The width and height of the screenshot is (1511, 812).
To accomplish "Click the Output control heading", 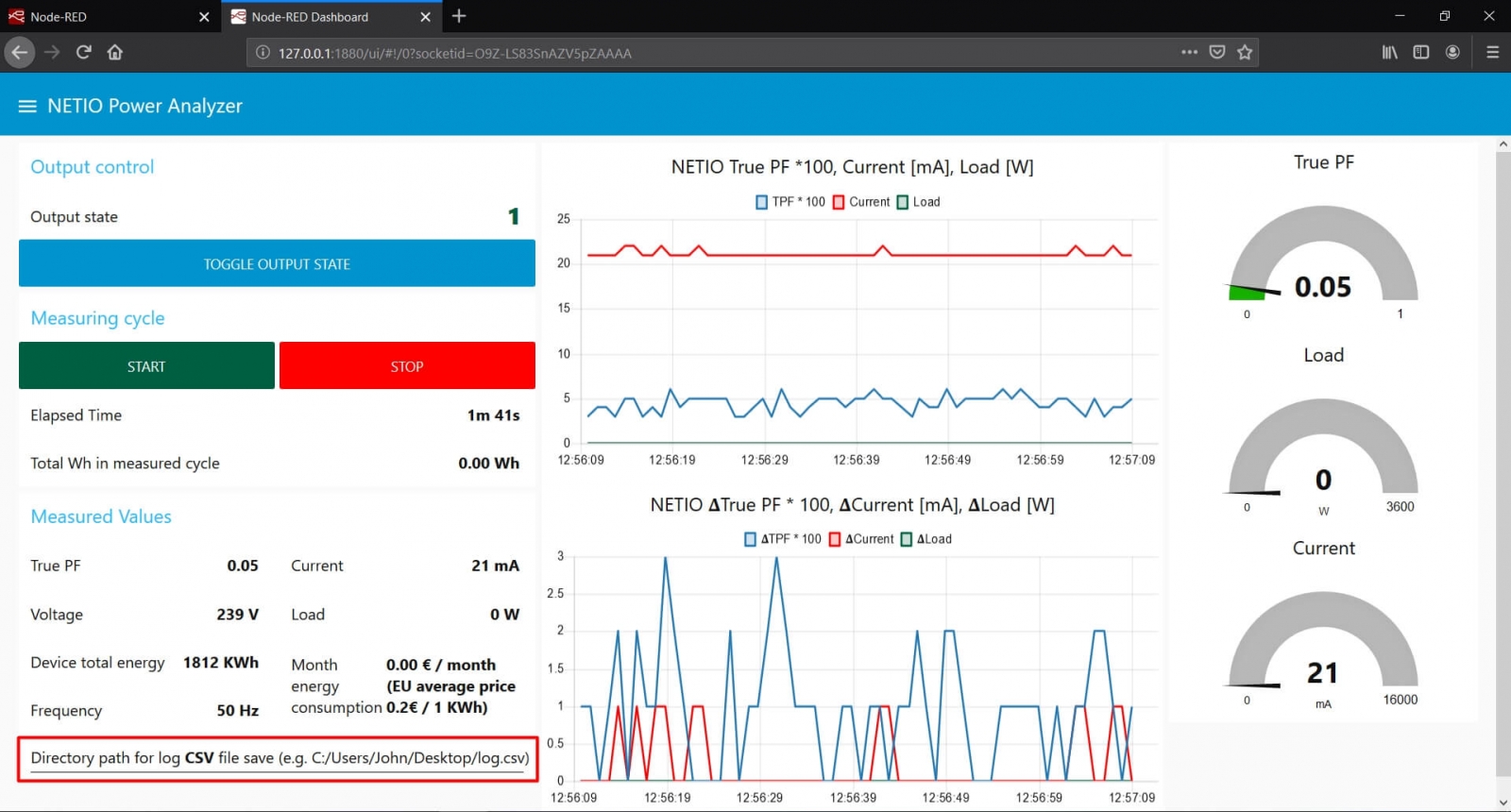I will pyautogui.click(x=92, y=167).
